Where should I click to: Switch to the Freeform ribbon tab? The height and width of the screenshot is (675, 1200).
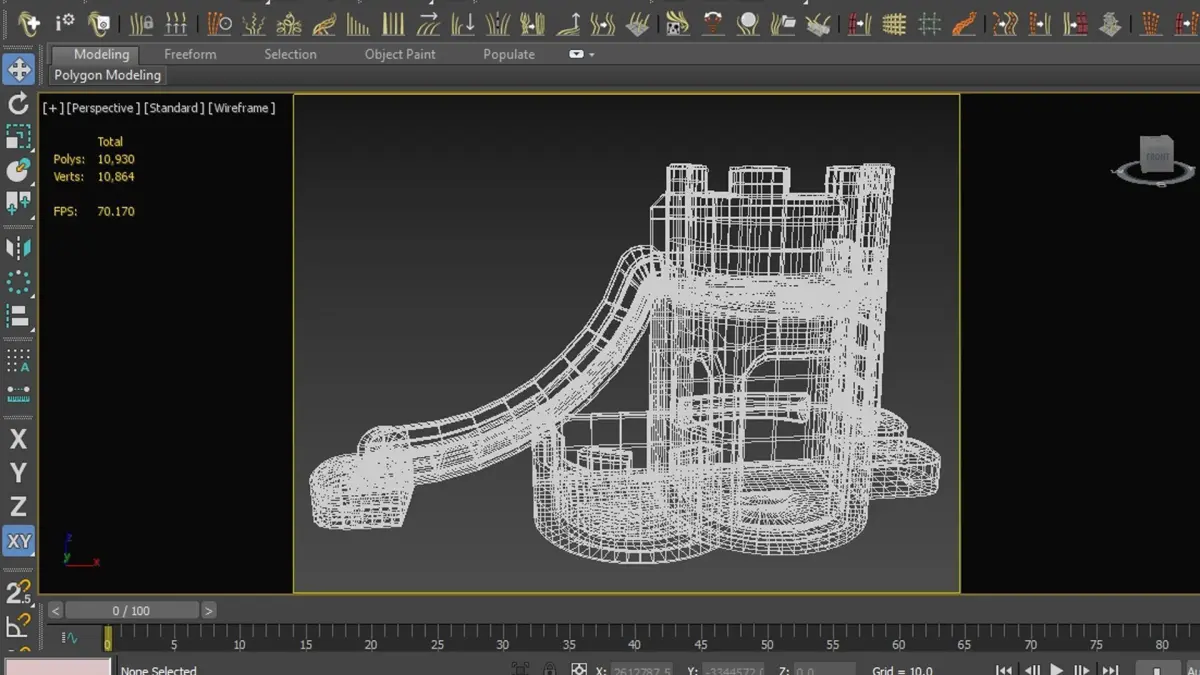[x=190, y=54]
